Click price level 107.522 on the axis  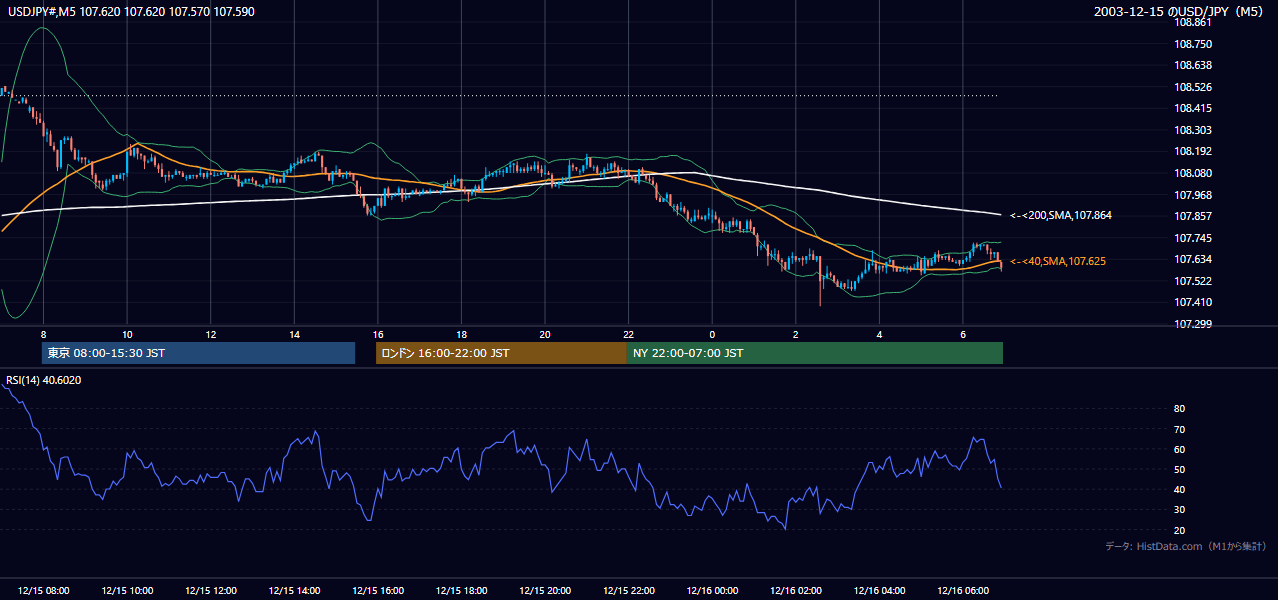coord(1193,281)
